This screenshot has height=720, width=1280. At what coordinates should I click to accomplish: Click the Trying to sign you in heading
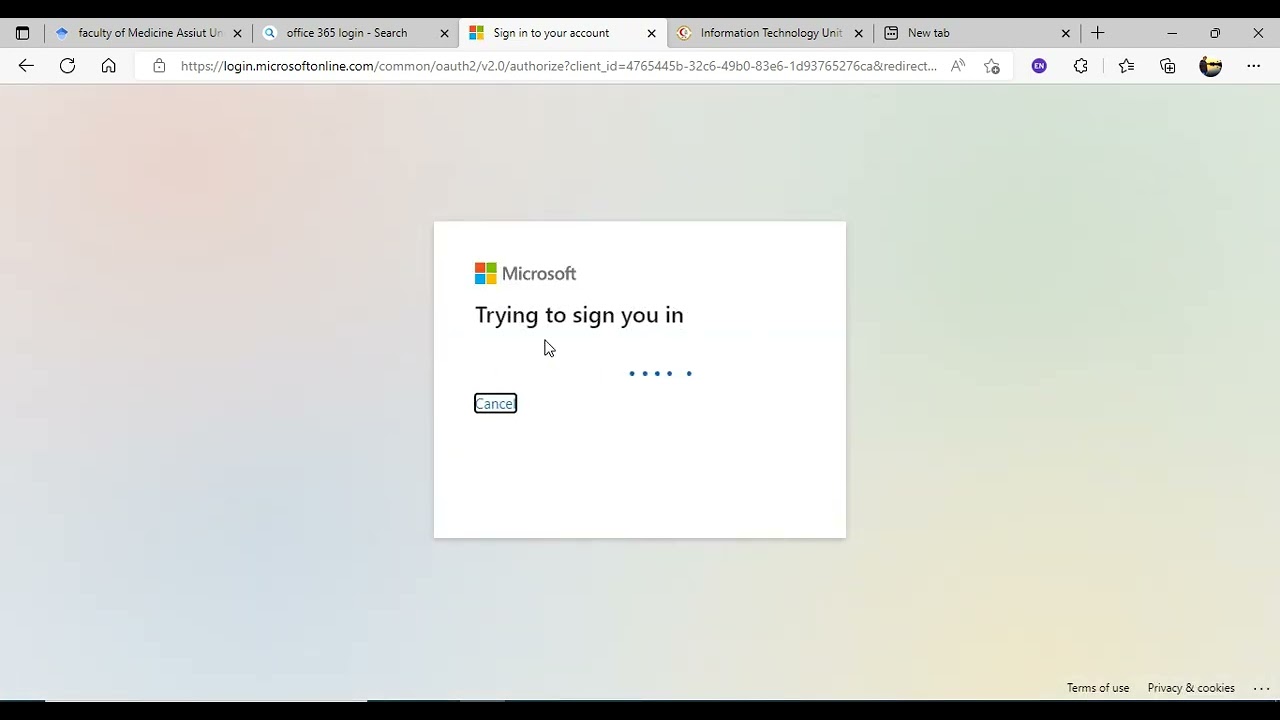pos(579,315)
